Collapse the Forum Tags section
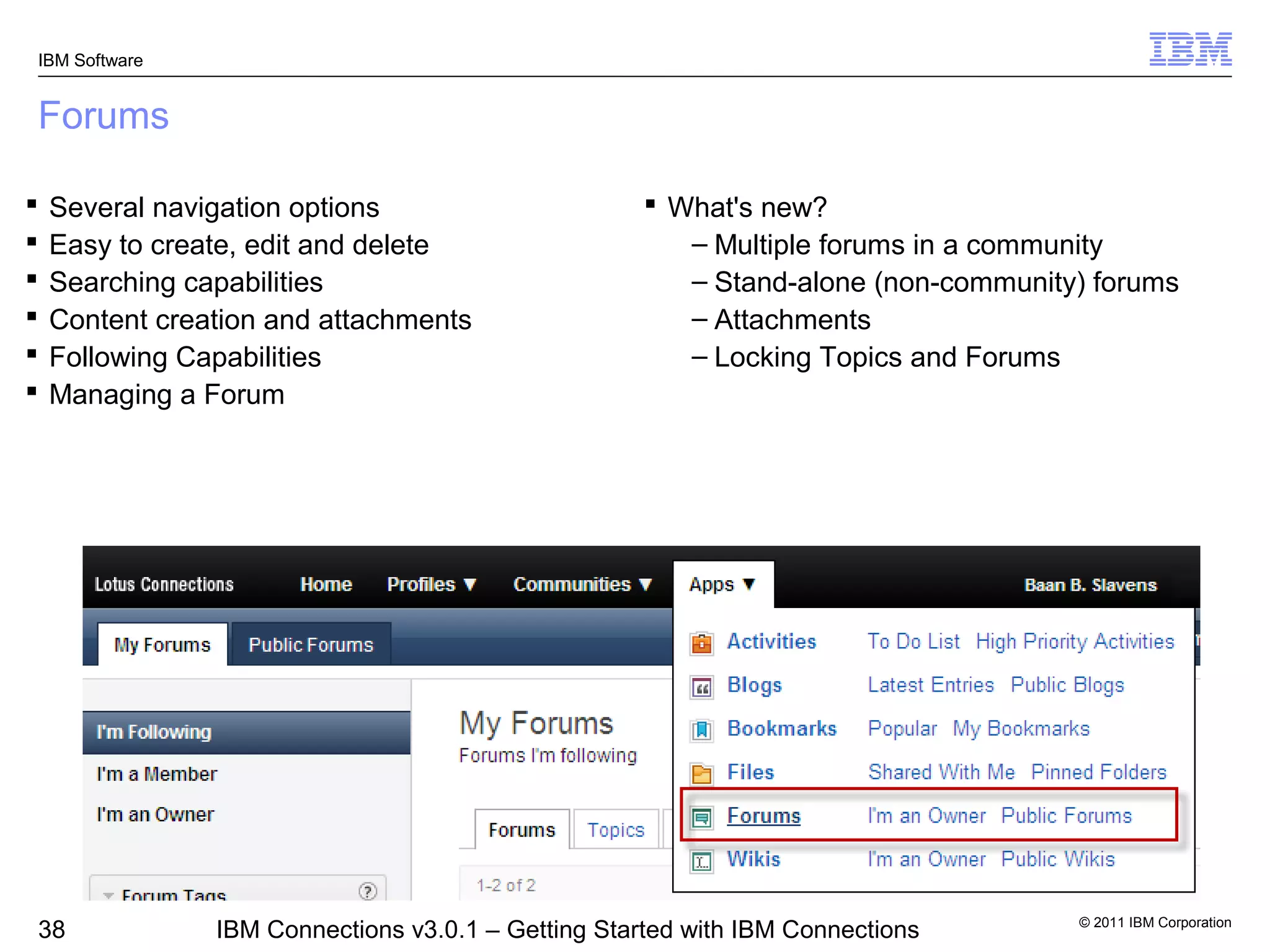 [x=109, y=895]
